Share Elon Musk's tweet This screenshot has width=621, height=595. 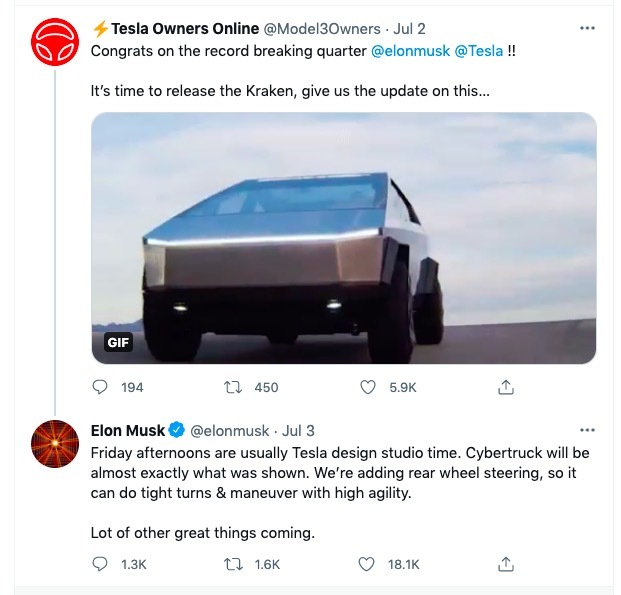(x=506, y=564)
